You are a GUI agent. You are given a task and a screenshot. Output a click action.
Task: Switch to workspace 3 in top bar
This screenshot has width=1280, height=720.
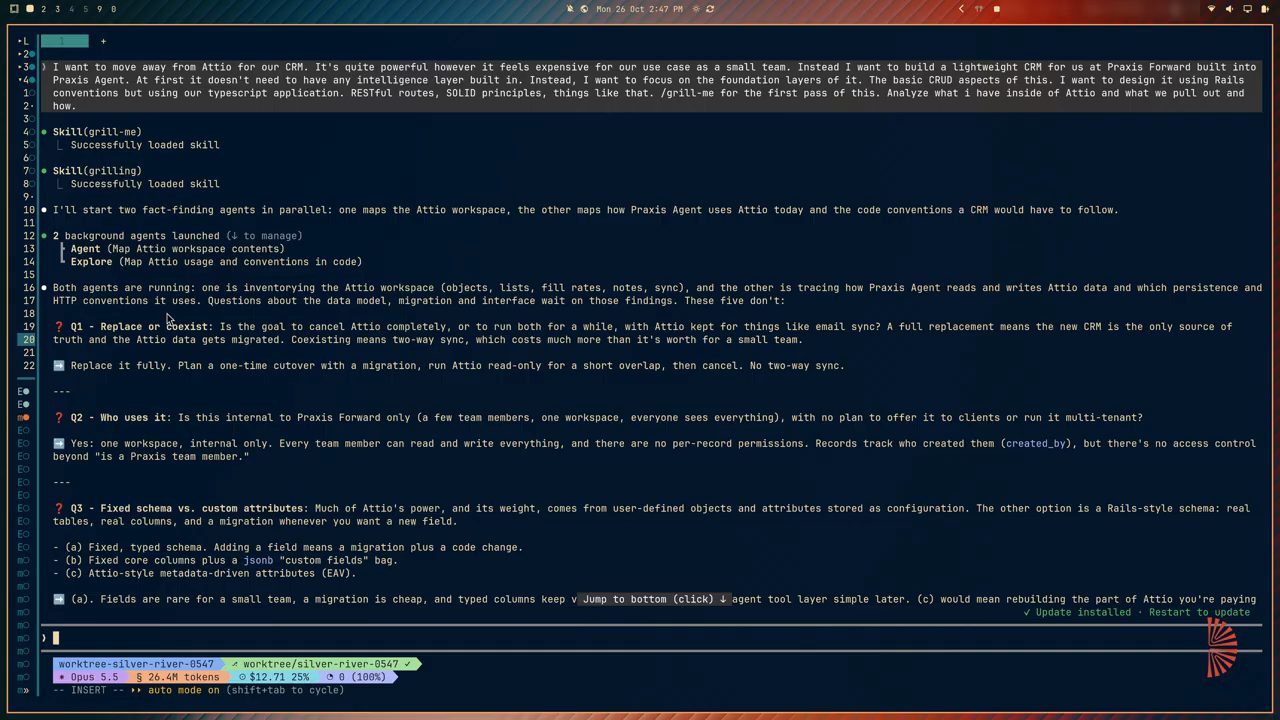[57, 9]
